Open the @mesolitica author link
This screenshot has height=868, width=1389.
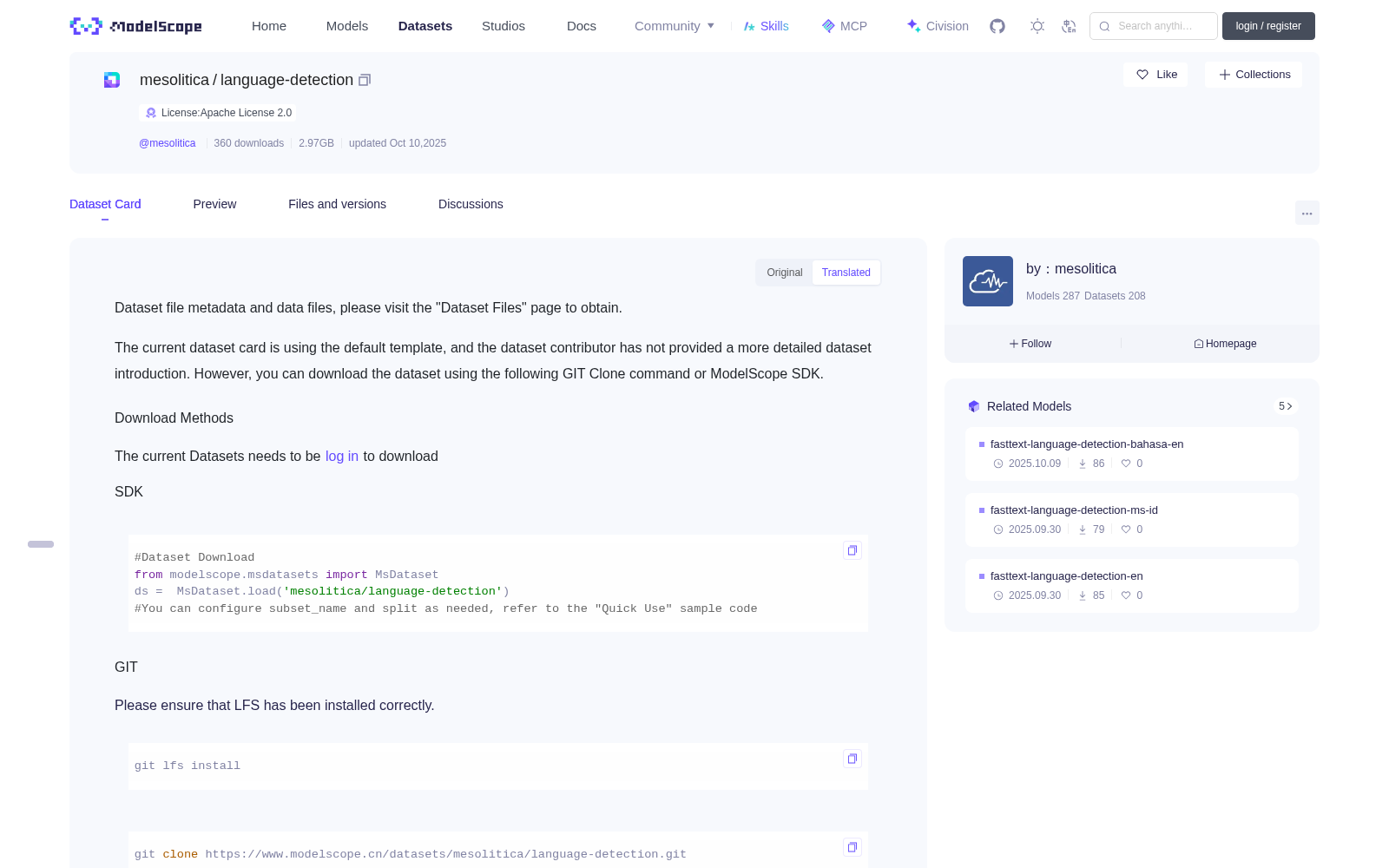(168, 143)
